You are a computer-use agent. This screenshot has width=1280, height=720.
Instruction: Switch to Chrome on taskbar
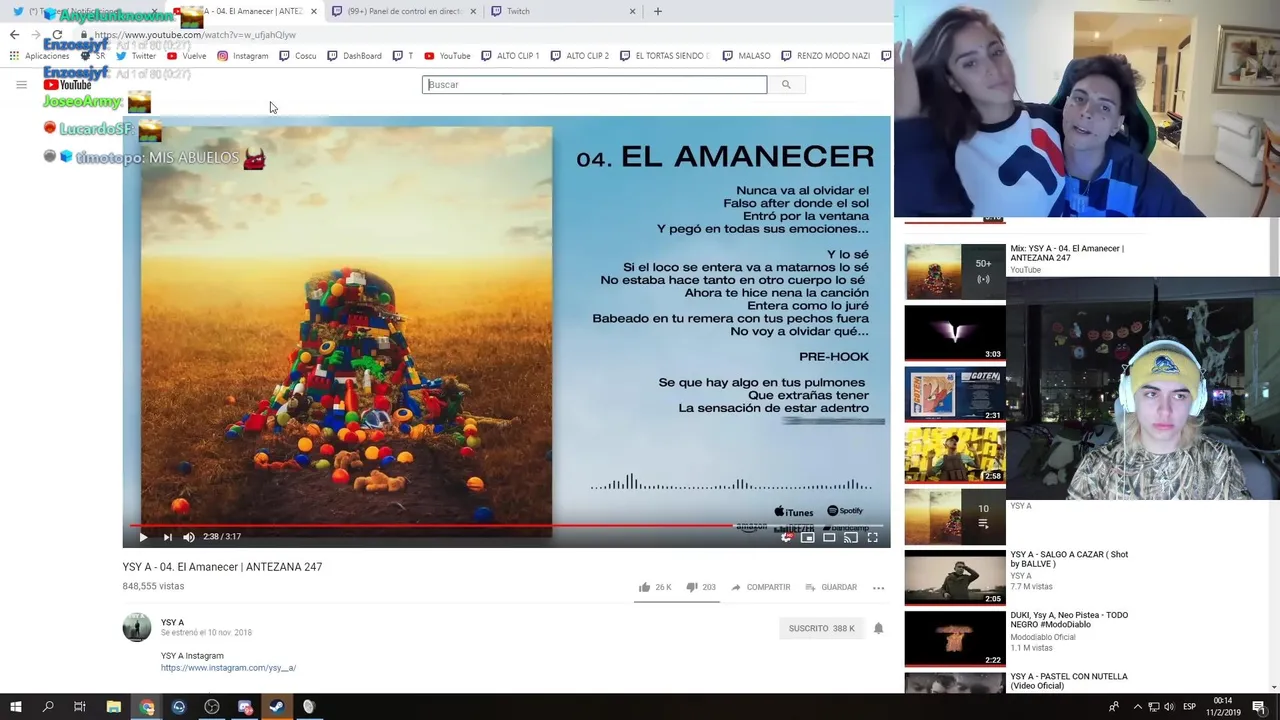146,707
